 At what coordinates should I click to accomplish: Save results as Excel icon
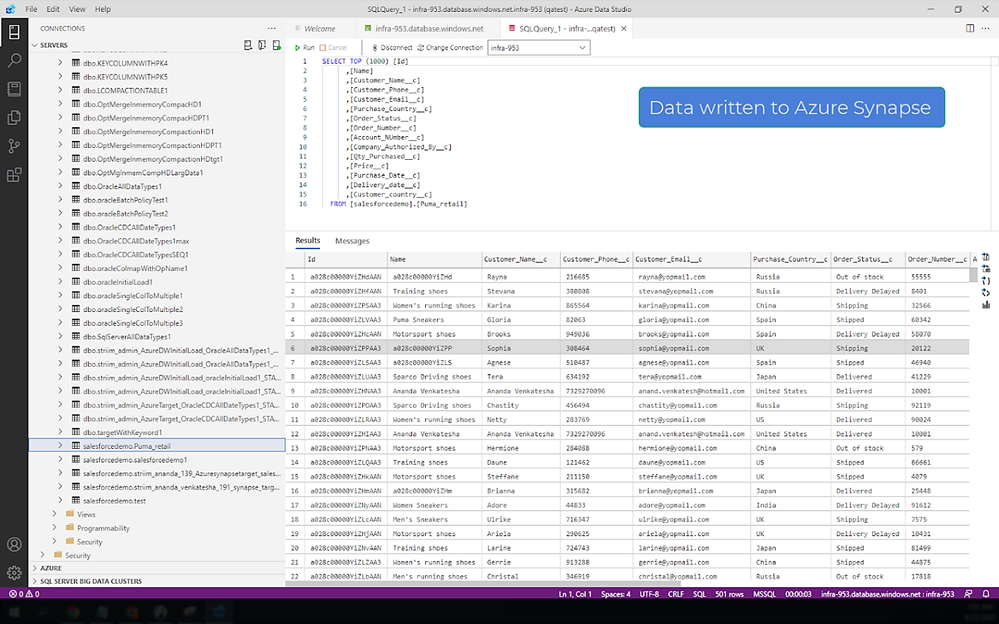tap(986, 269)
